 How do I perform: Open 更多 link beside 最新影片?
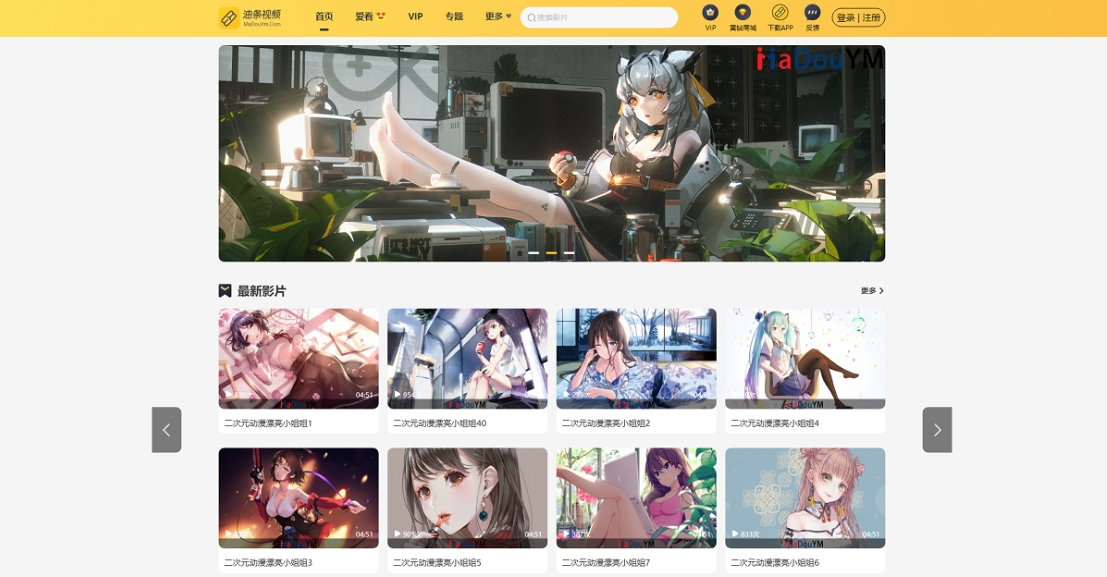872,291
